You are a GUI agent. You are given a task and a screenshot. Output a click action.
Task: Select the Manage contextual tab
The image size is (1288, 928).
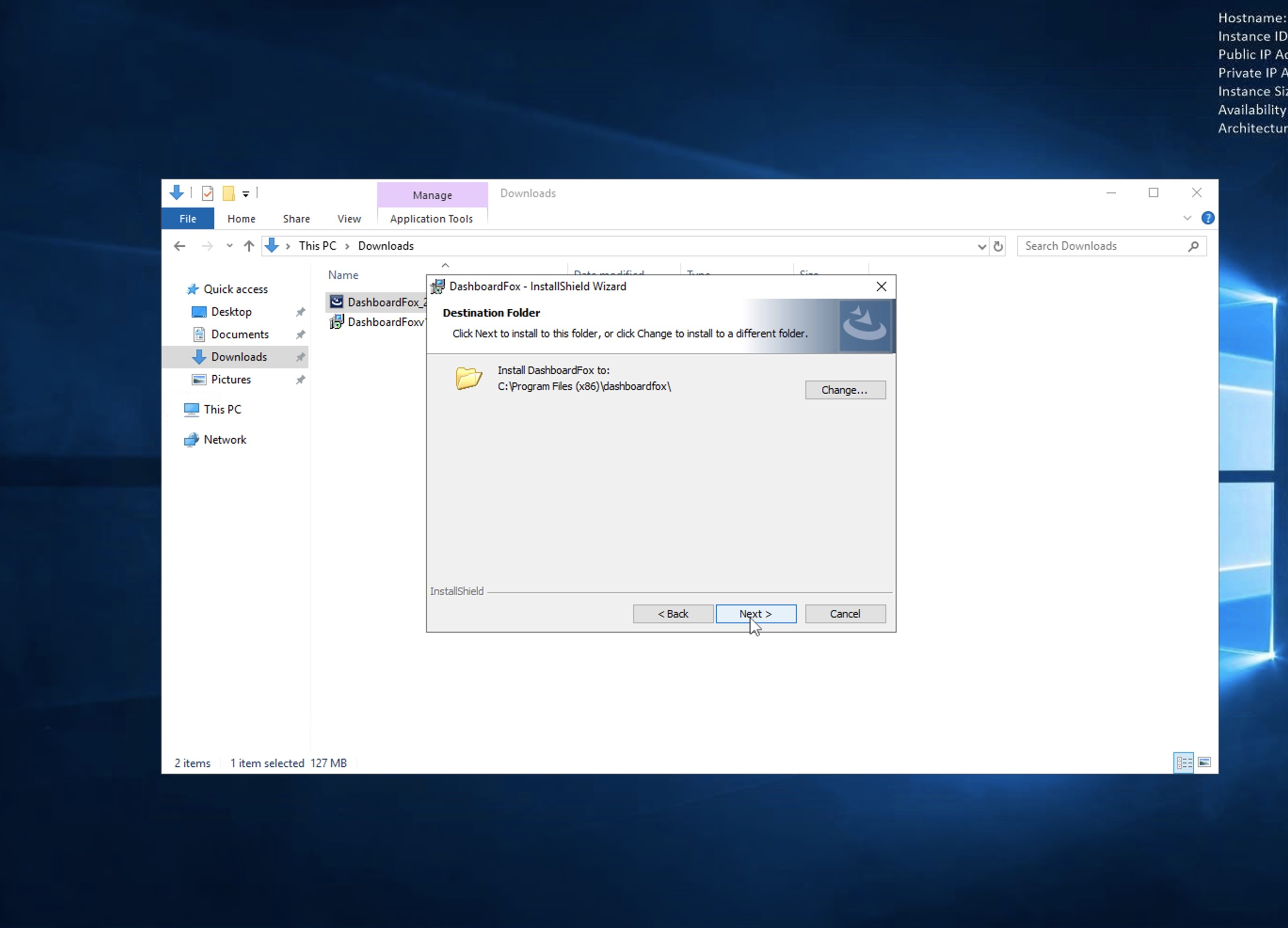click(432, 195)
